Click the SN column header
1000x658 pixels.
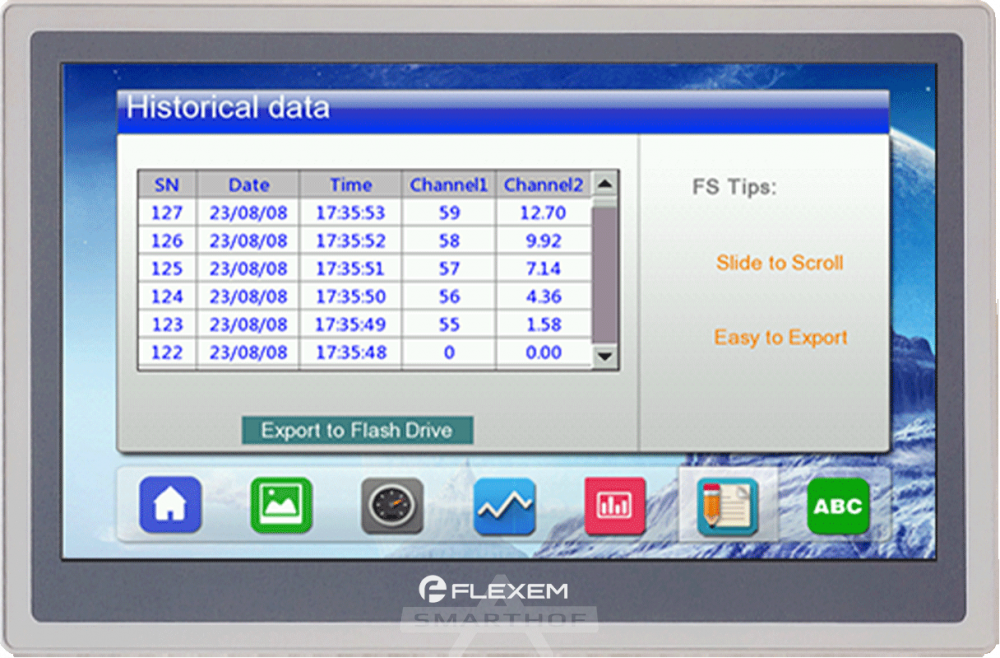click(167, 185)
